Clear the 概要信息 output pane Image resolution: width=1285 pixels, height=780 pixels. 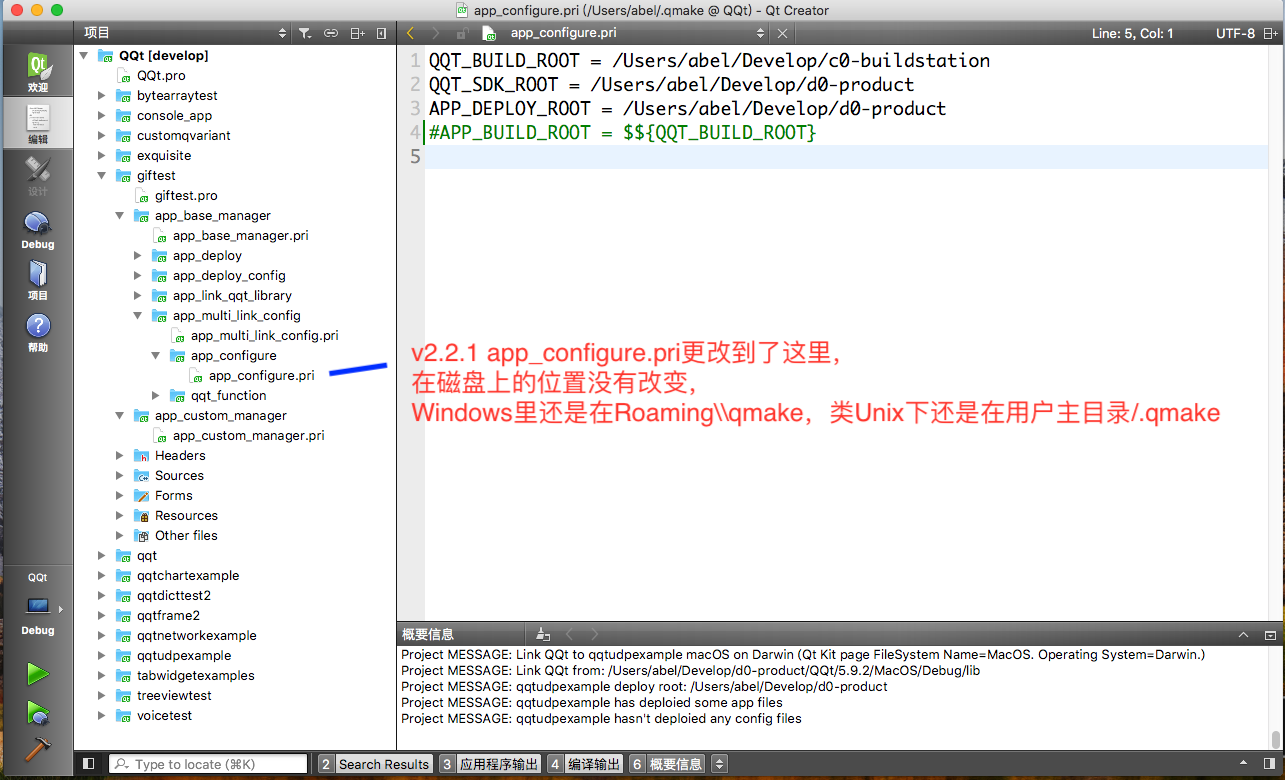[x=542, y=634]
